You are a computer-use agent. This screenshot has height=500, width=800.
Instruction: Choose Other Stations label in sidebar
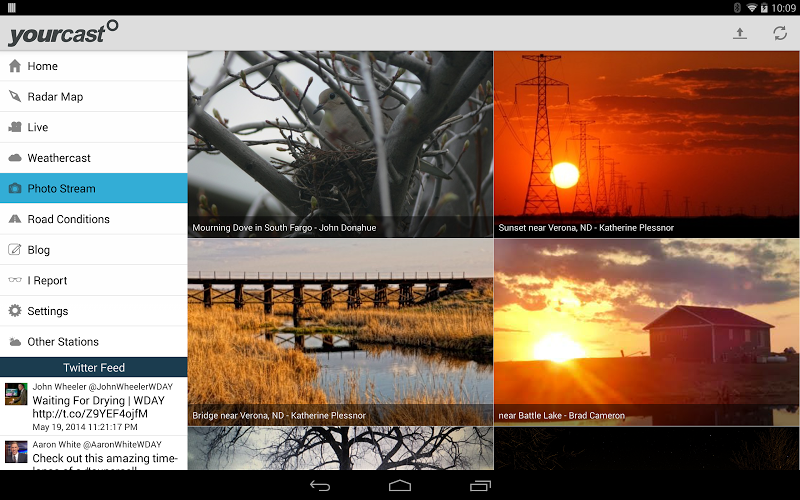[x=63, y=342]
